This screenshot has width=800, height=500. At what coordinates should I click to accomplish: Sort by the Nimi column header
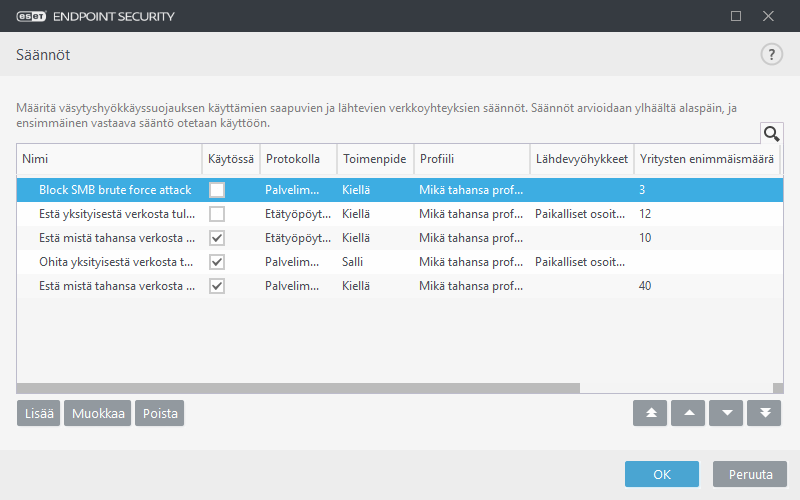click(110, 159)
